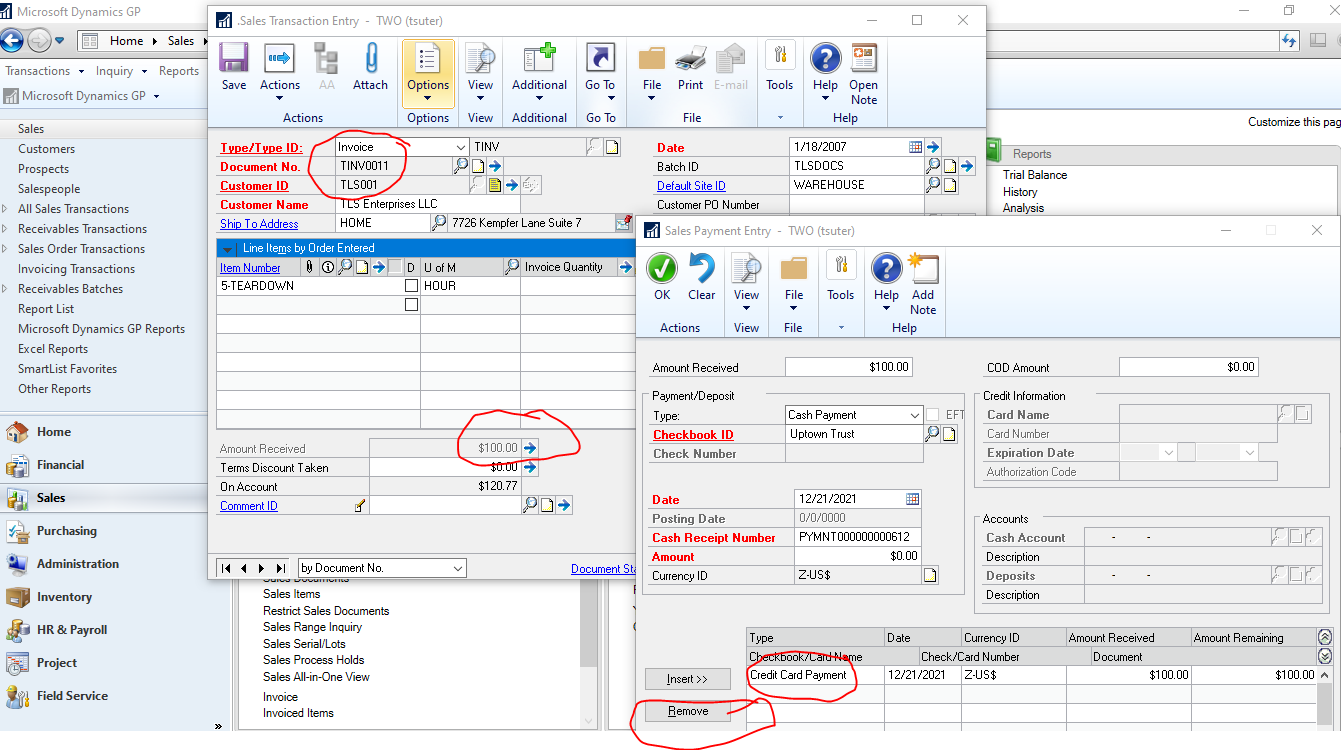Click Add Note in Sales Payment Entry
The height and width of the screenshot is (750, 1341).
pos(923,285)
